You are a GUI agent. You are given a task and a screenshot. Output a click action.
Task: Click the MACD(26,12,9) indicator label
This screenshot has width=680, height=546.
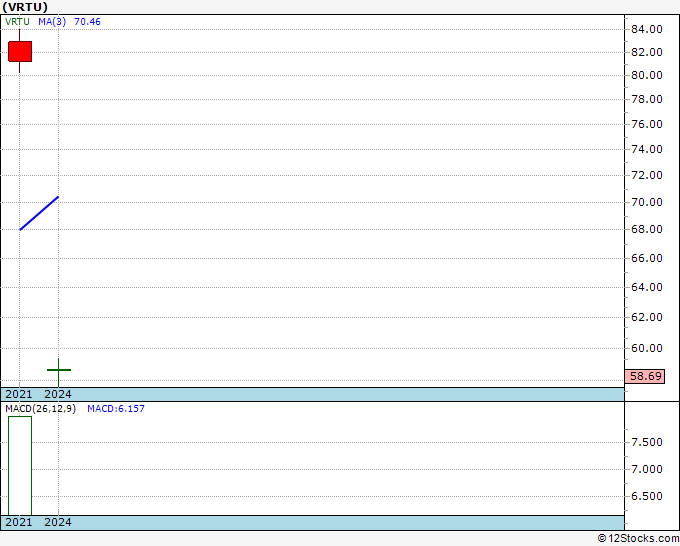pos(40,409)
